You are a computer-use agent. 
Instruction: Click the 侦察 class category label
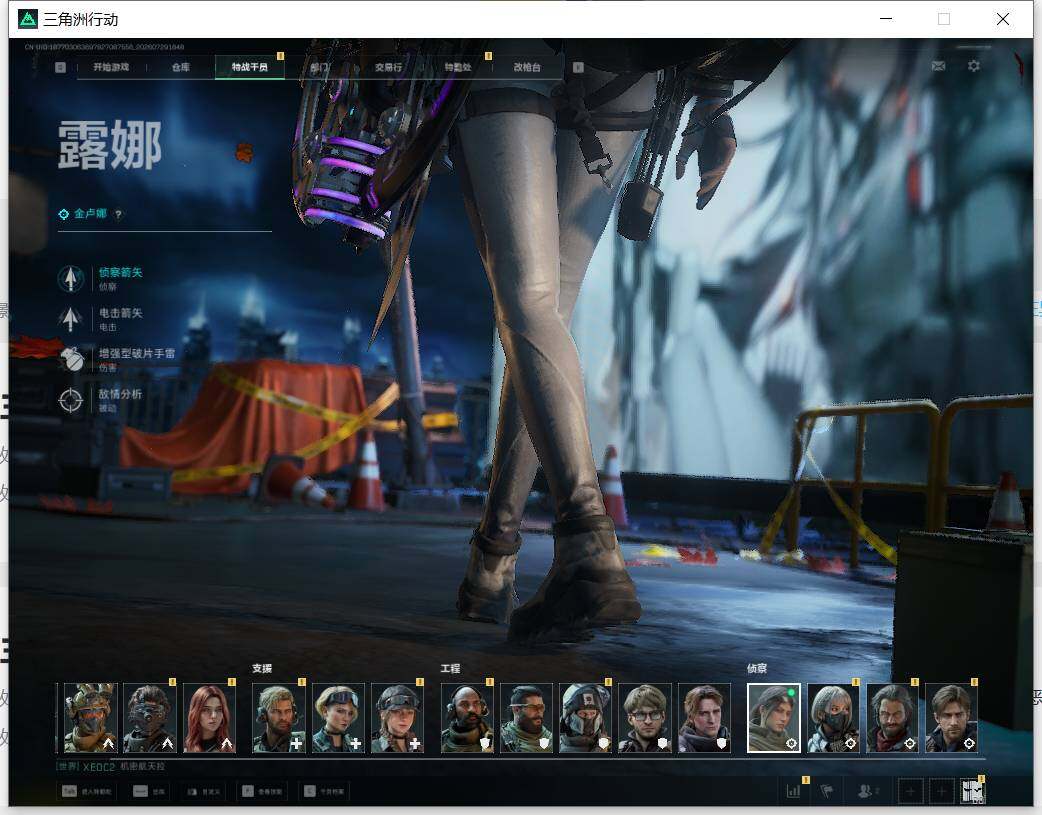[x=757, y=668]
